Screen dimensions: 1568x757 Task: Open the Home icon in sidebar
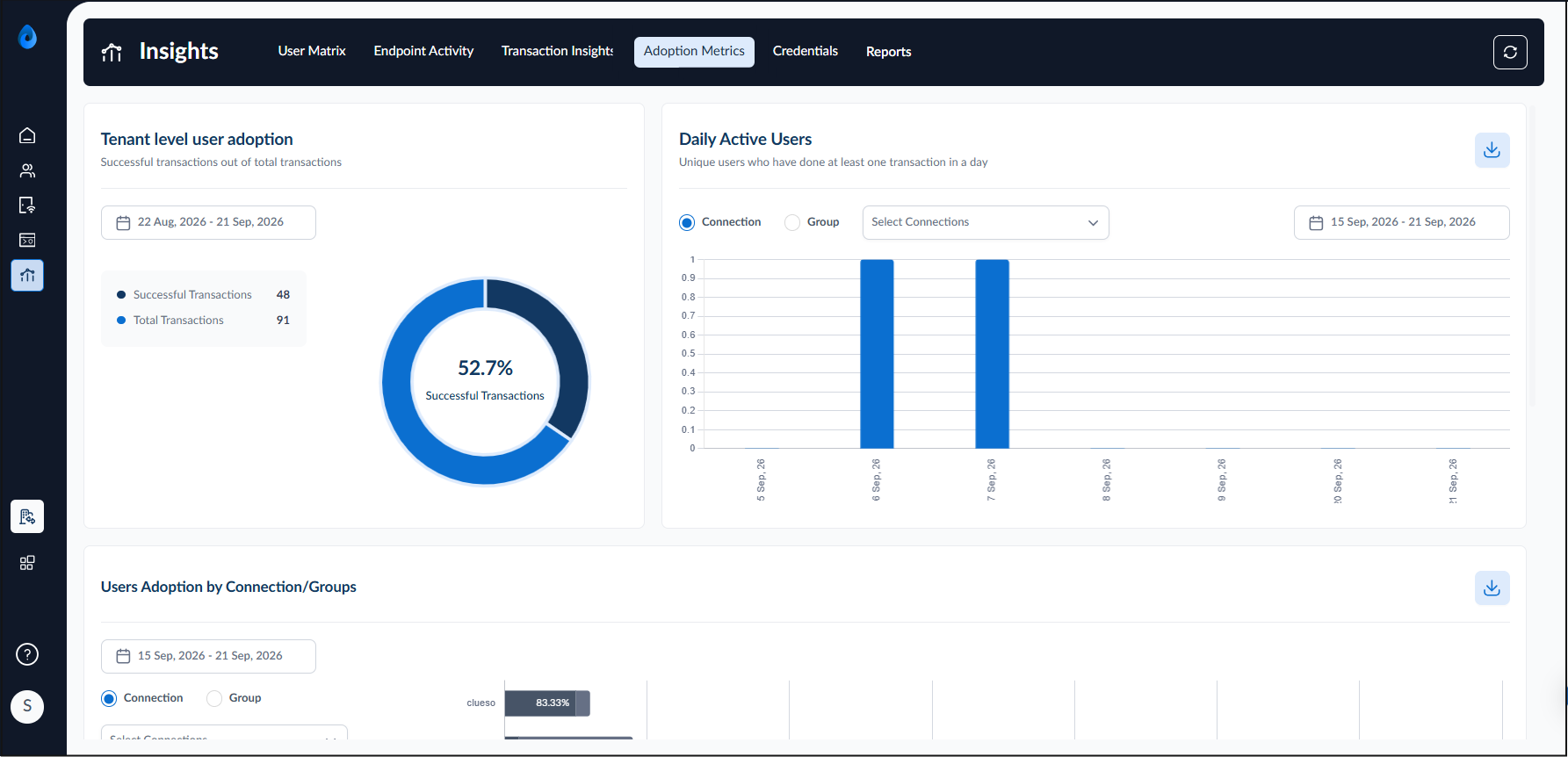click(27, 135)
